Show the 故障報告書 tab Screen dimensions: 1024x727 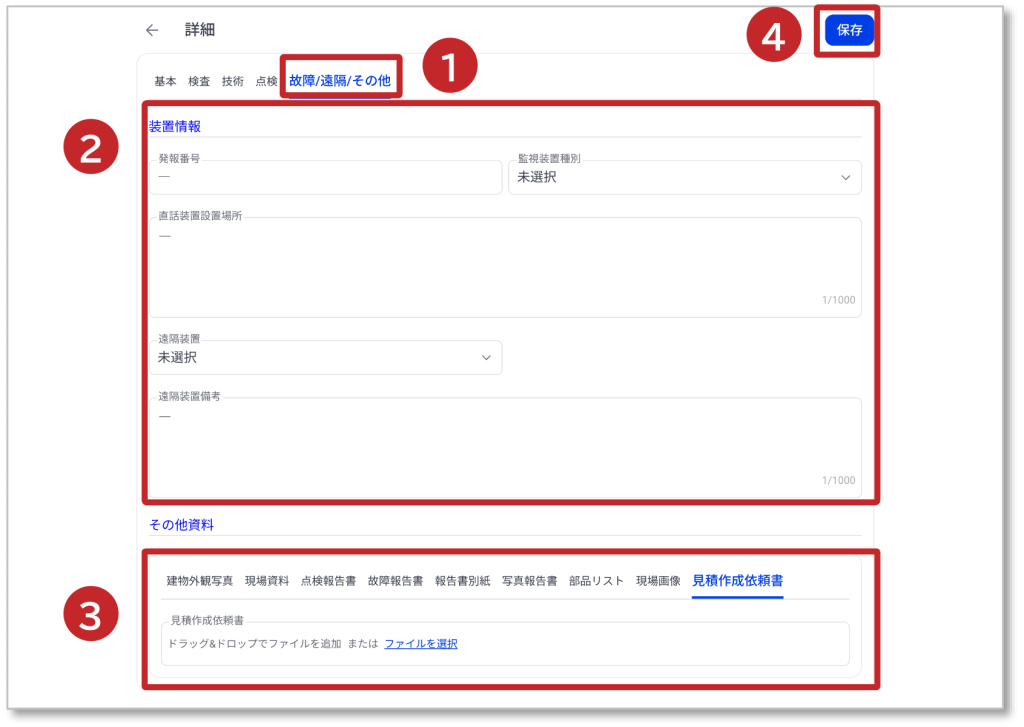(395, 581)
